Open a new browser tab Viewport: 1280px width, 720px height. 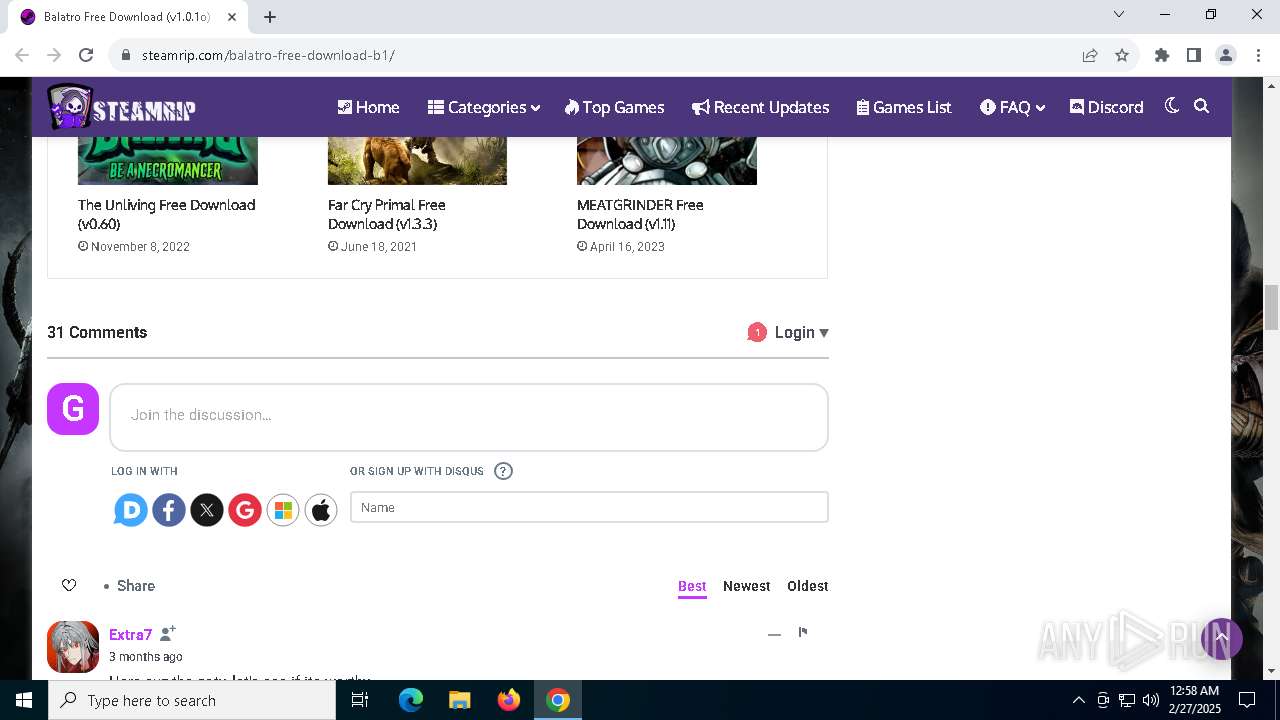point(270,16)
